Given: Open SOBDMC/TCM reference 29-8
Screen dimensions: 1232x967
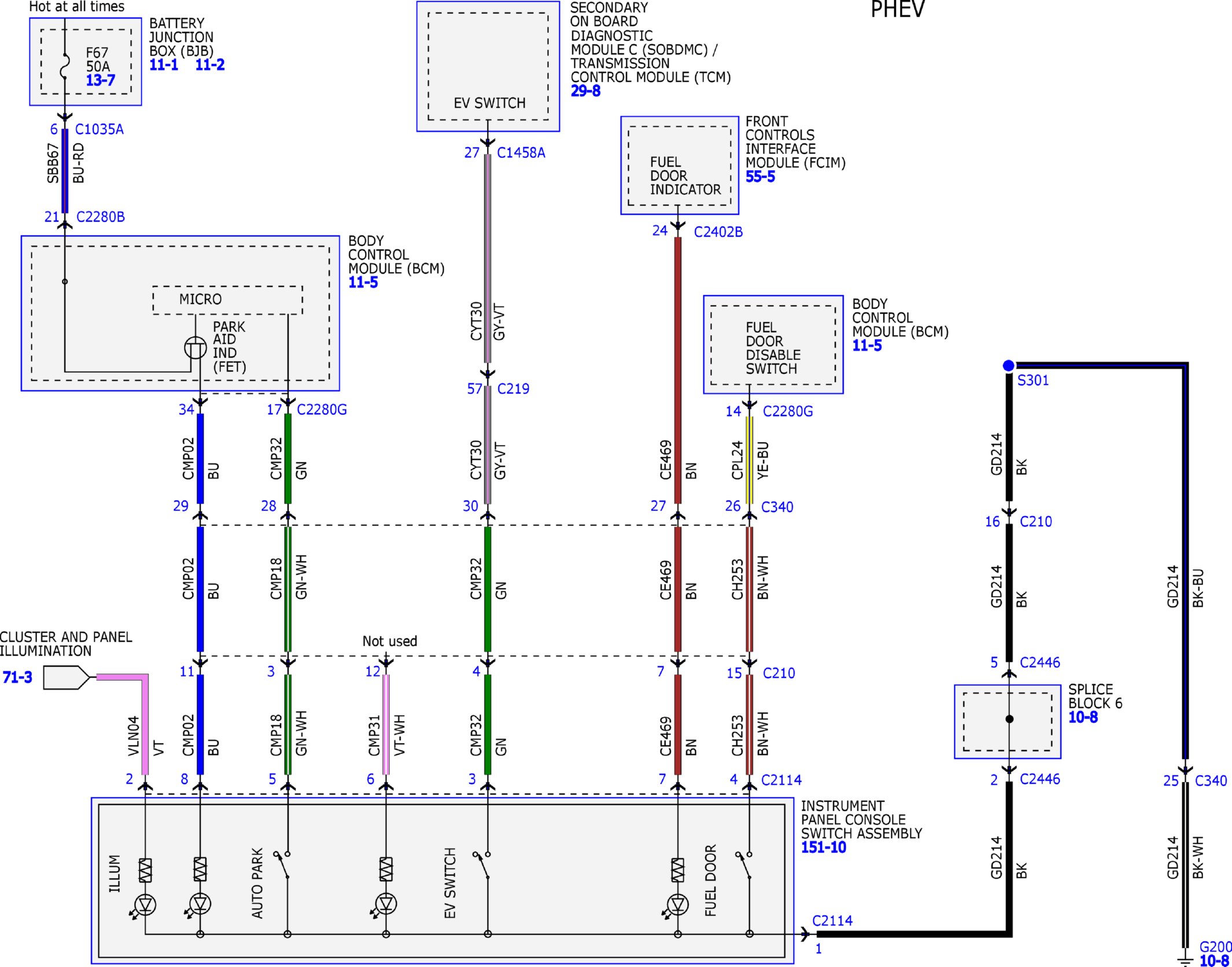Looking at the screenshot, I should (x=585, y=91).
